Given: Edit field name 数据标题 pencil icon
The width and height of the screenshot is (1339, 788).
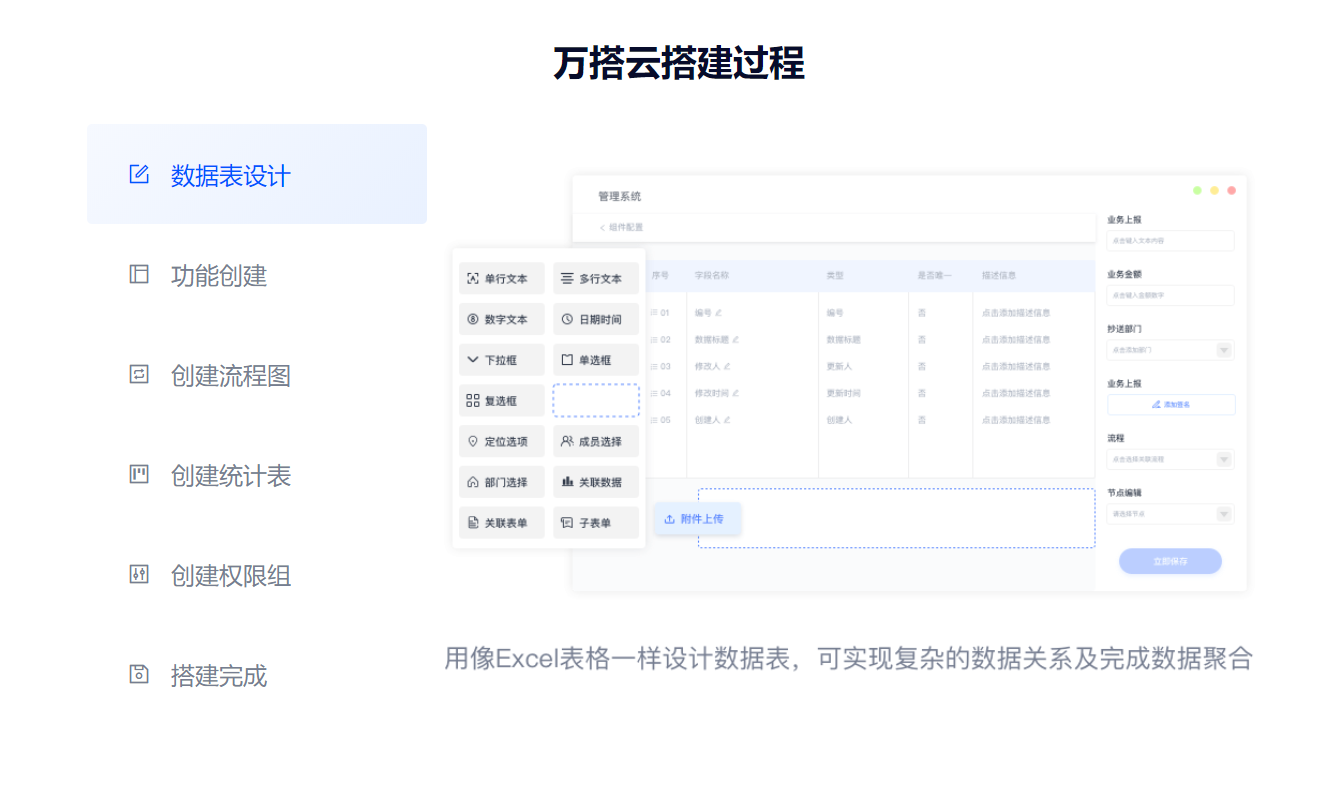Looking at the screenshot, I should pos(735,340).
